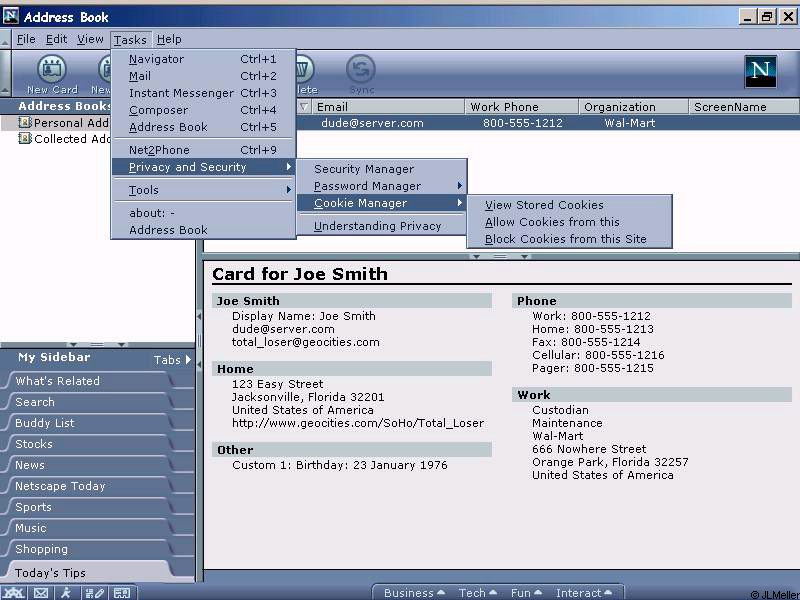Expand Cookie Manager submenu
The height and width of the screenshot is (600, 800).
382,203
